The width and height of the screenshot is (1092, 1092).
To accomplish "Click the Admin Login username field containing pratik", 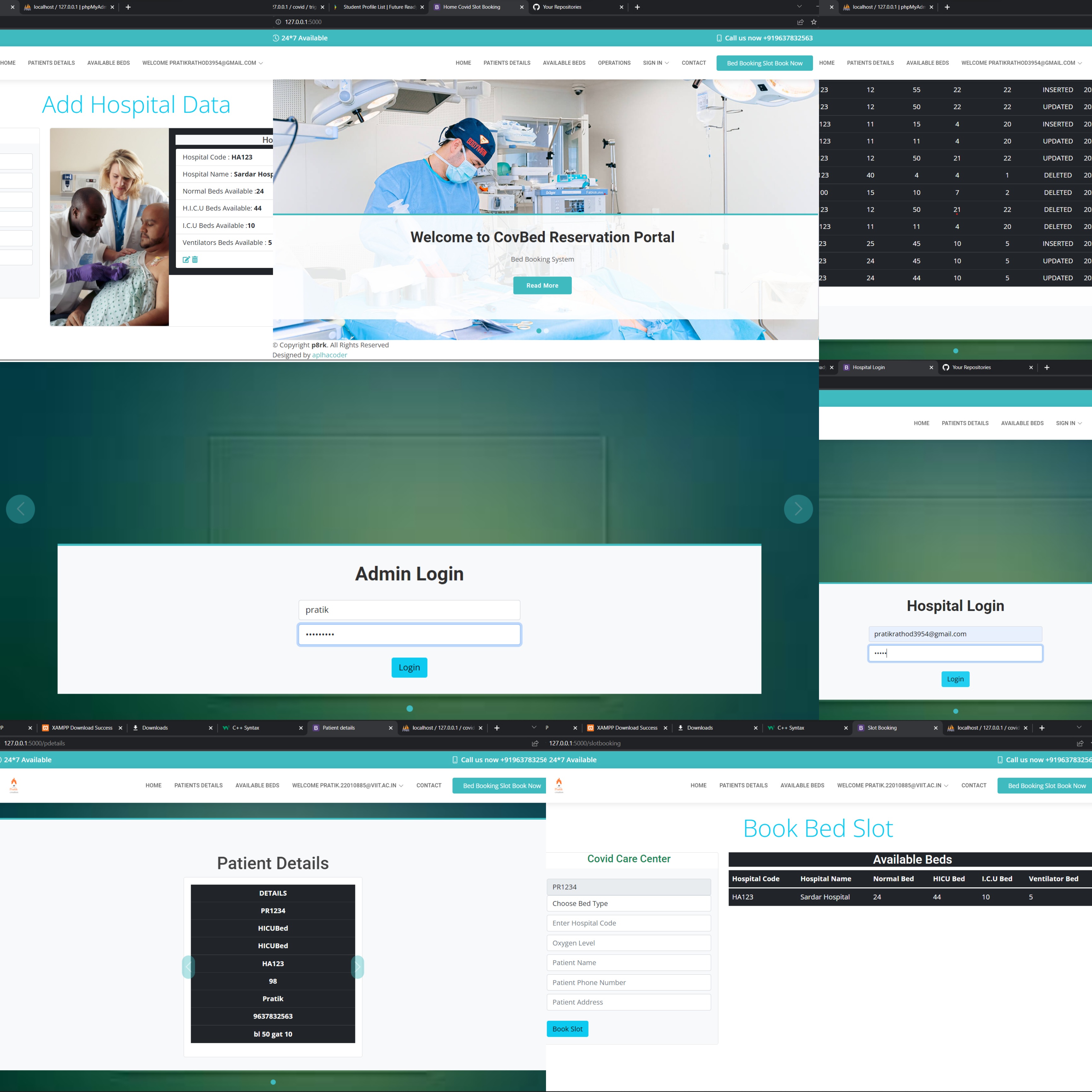I will (x=409, y=610).
